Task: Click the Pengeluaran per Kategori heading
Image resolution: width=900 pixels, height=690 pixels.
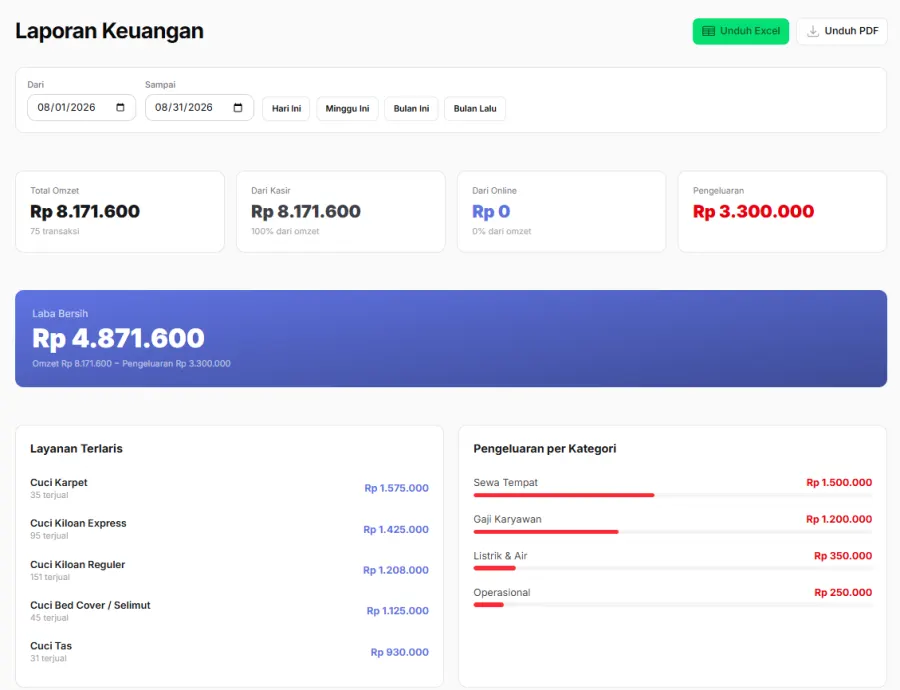Action: 545,448
